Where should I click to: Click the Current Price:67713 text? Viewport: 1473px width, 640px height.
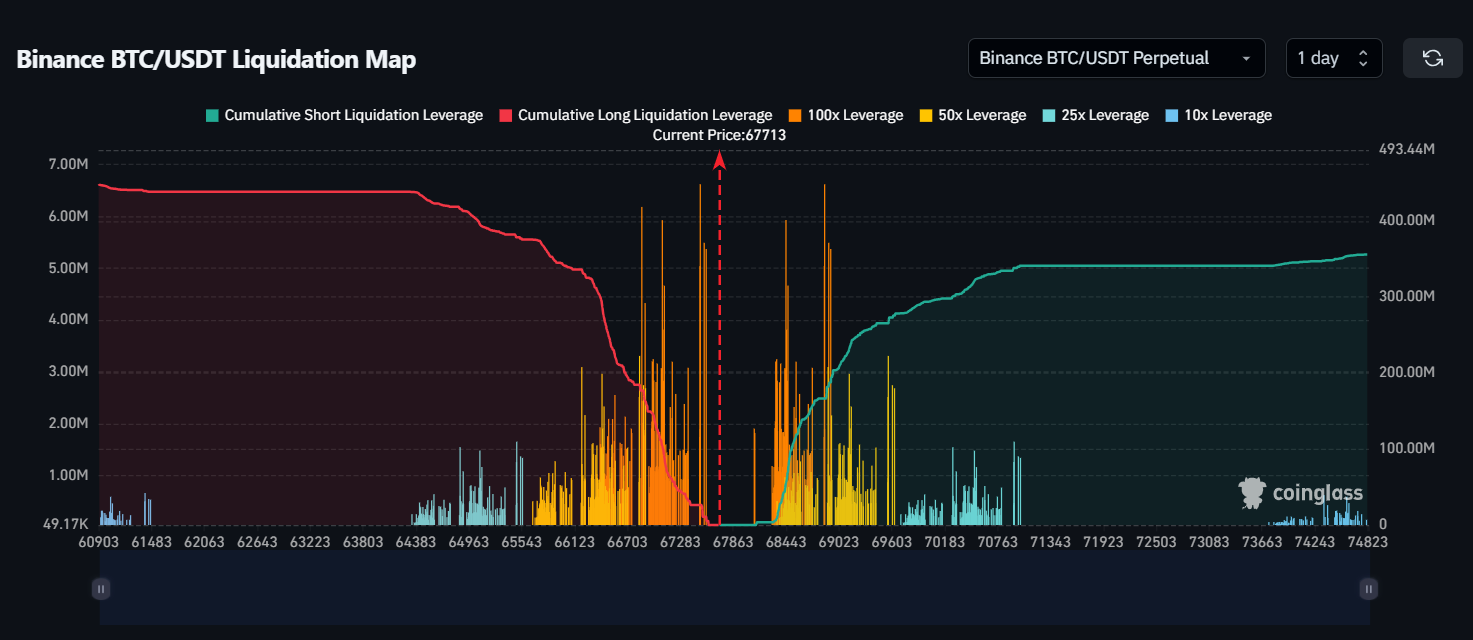tap(718, 134)
